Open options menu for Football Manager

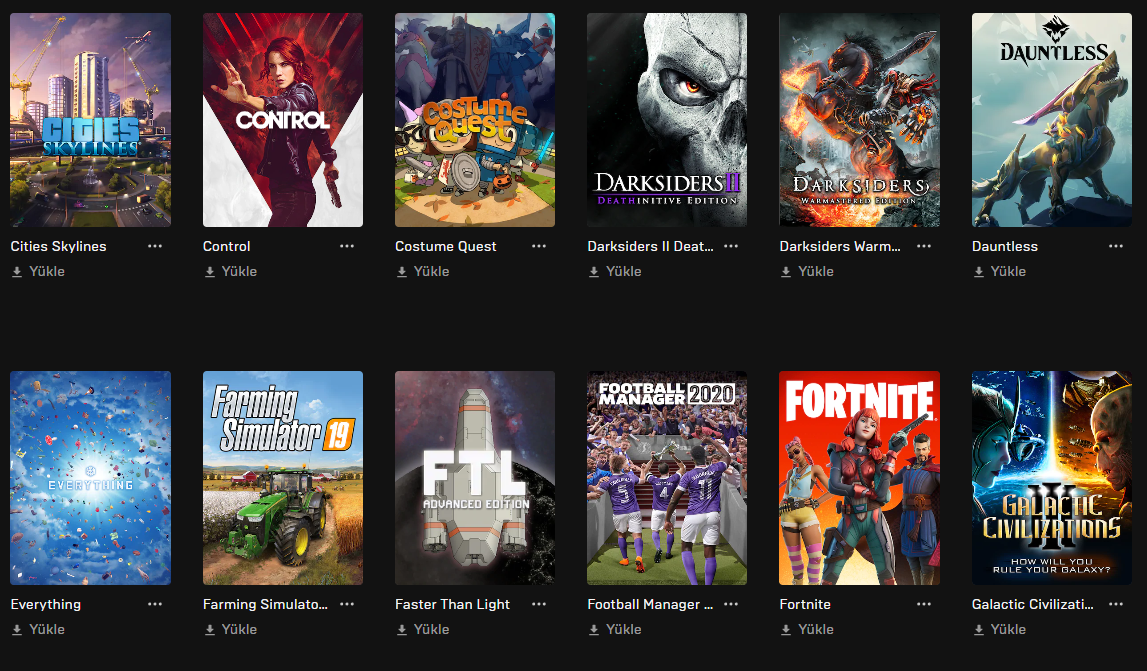point(732,604)
